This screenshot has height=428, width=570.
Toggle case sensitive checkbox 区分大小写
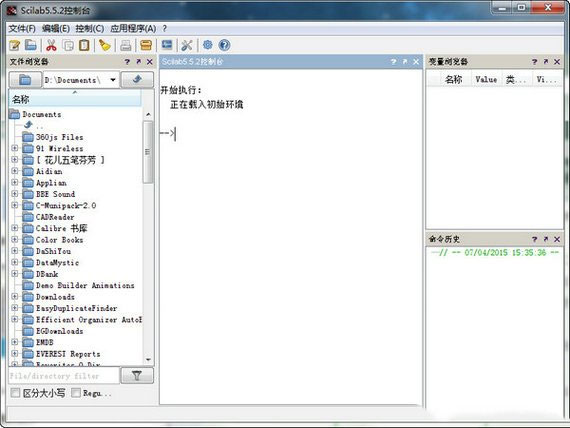[x=15, y=393]
